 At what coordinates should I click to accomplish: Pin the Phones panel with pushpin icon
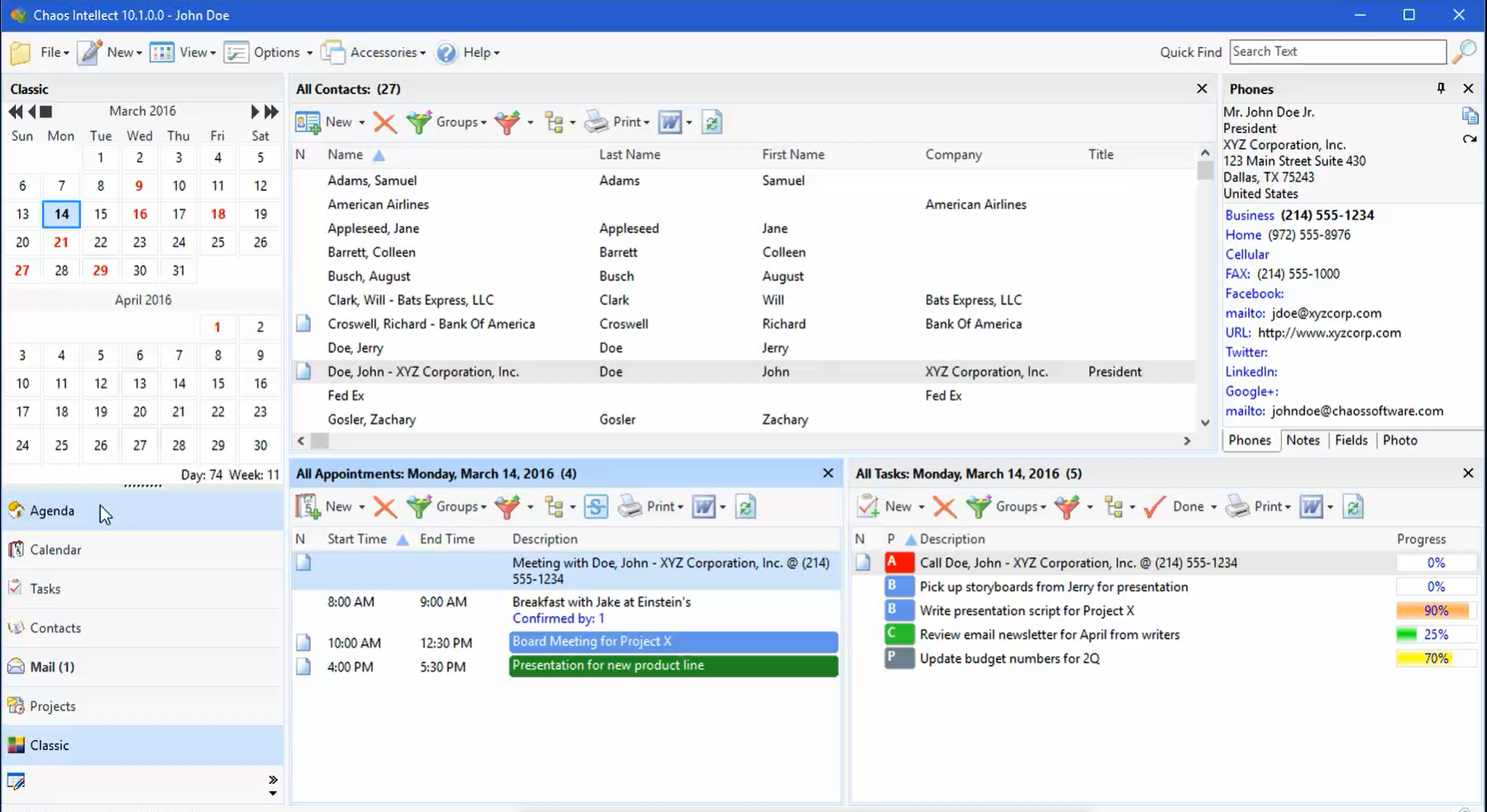[1441, 88]
